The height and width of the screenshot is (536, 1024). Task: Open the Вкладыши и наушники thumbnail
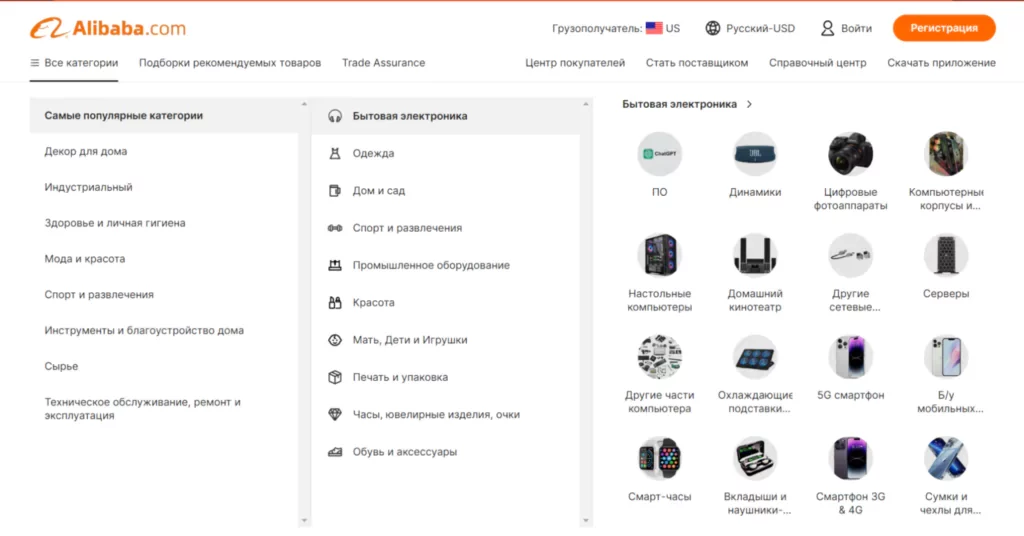[755, 458]
